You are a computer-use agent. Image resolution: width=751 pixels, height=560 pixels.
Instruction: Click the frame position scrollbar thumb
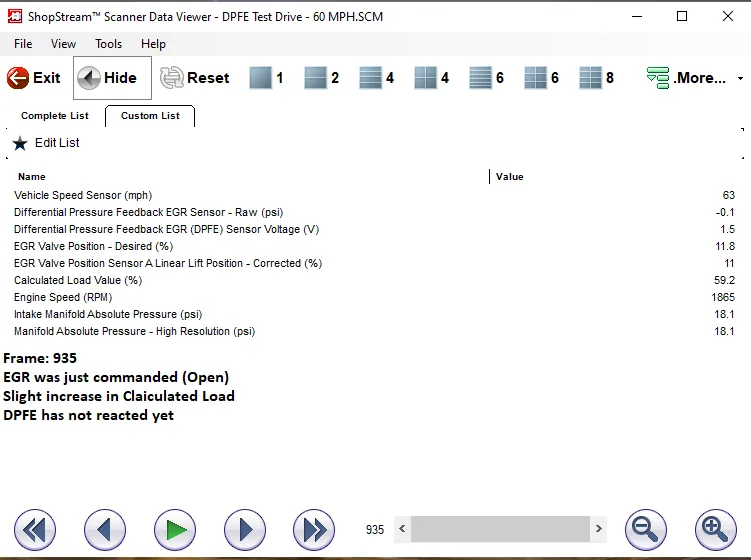(500, 529)
